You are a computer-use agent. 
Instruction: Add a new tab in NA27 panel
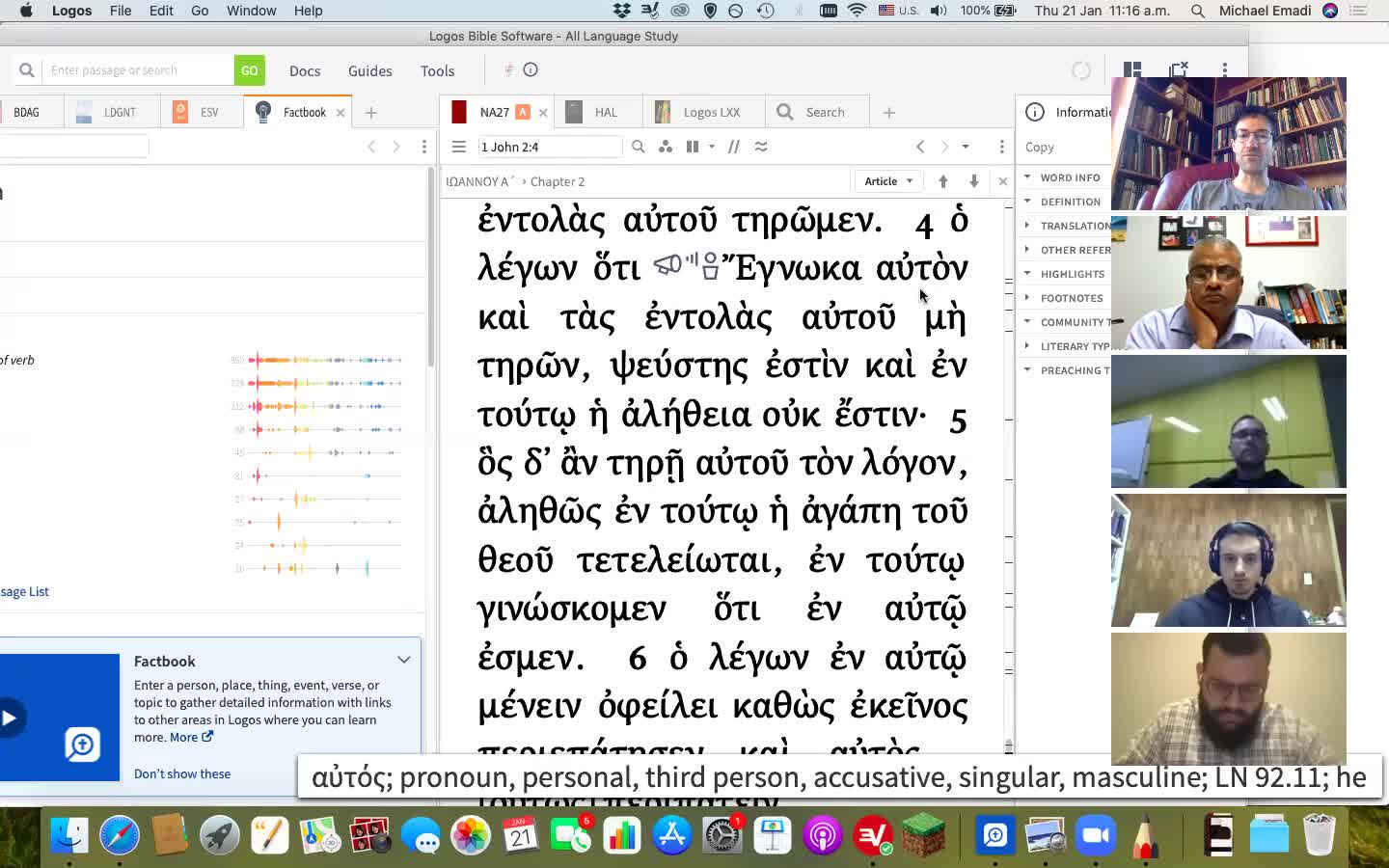(x=889, y=113)
